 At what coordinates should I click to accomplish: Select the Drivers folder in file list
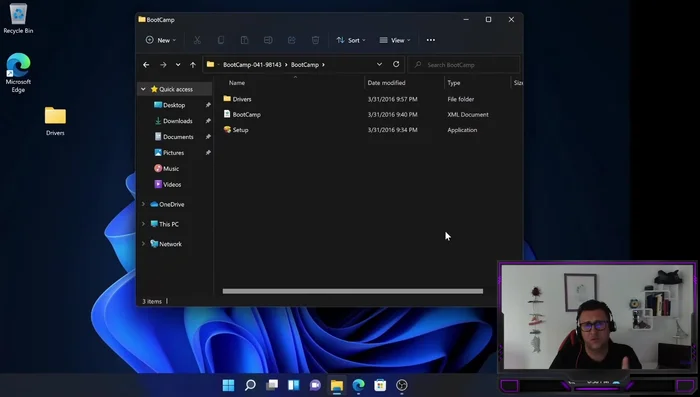click(x=242, y=99)
